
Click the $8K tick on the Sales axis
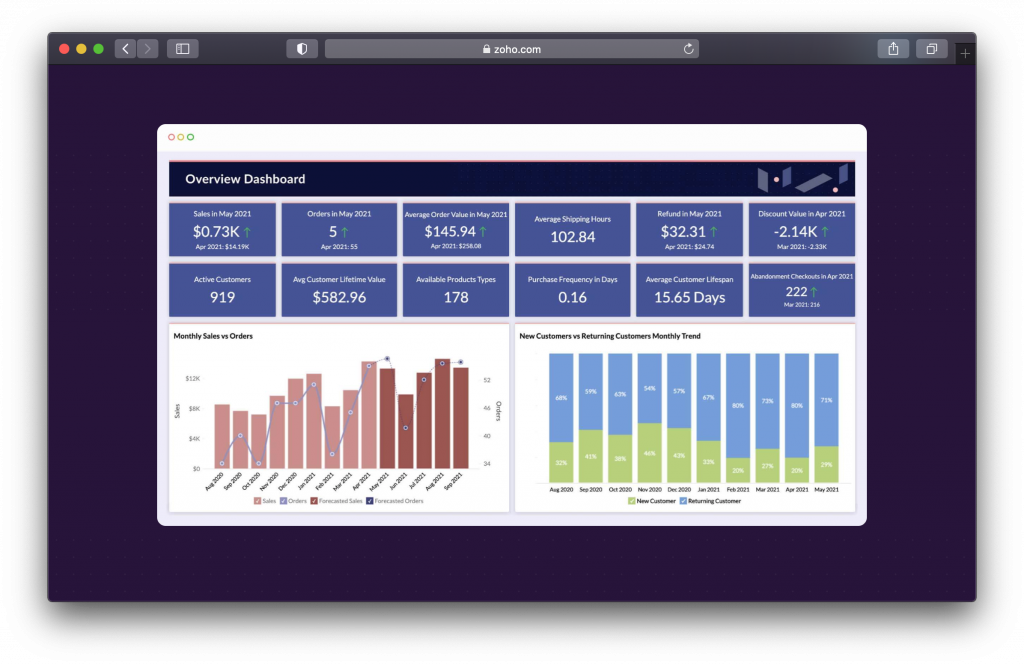[194, 408]
